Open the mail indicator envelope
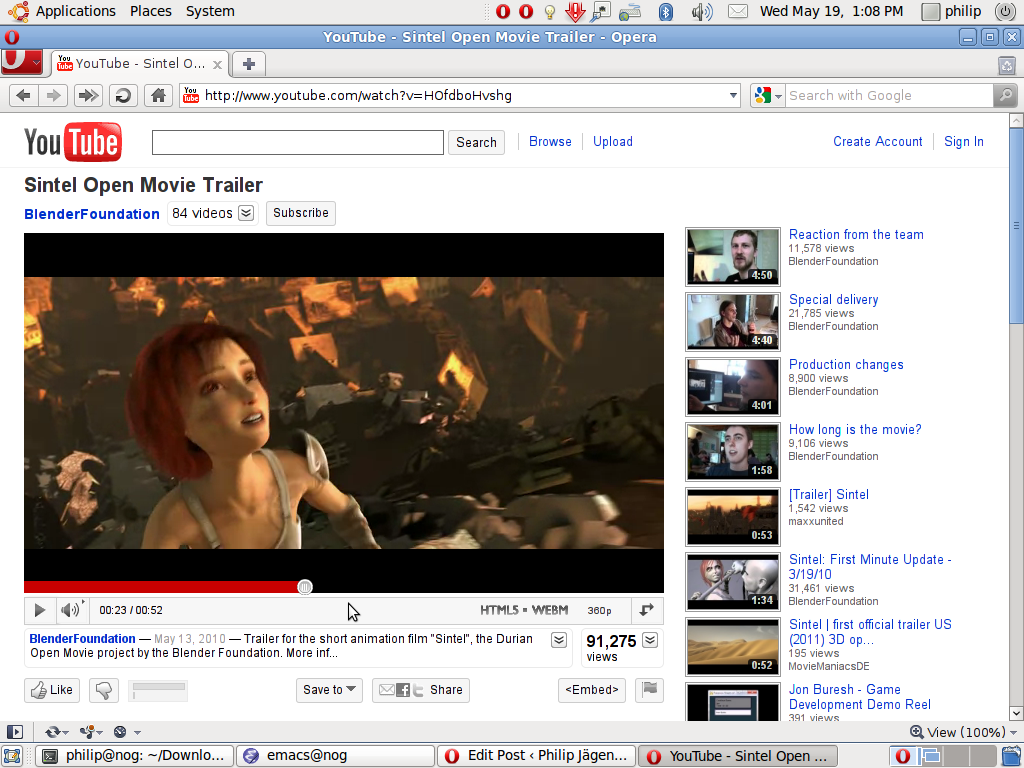 [737, 11]
